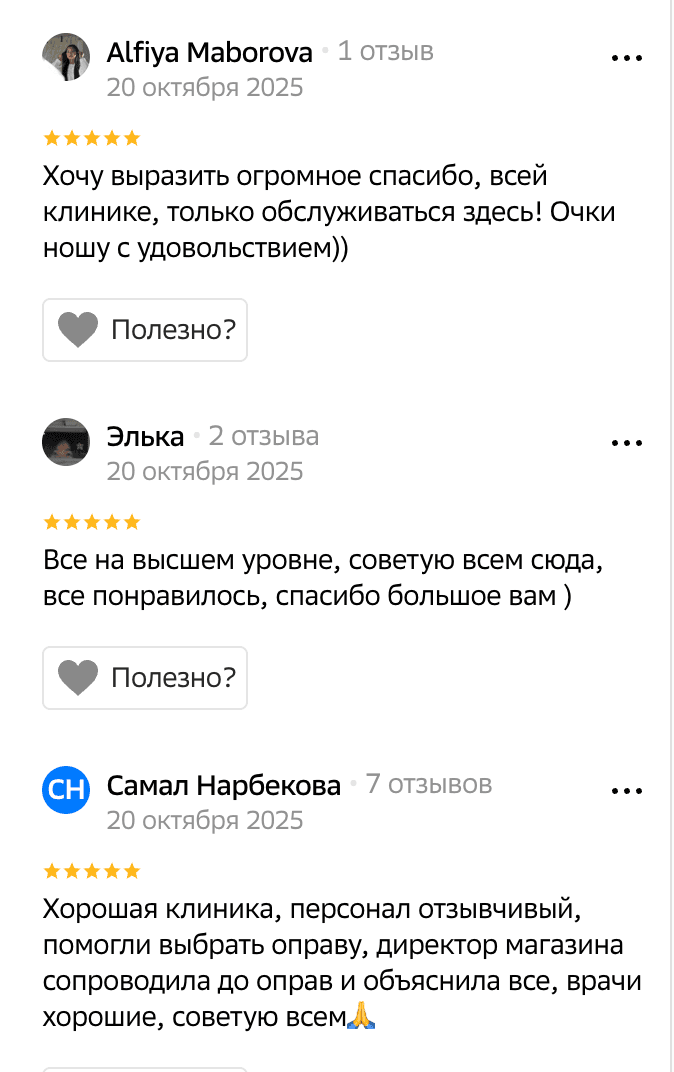The width and height of the screenshot is (674, 1072).
Task: Open three-dot menu on Элька's review
Action: pos(626,442)
